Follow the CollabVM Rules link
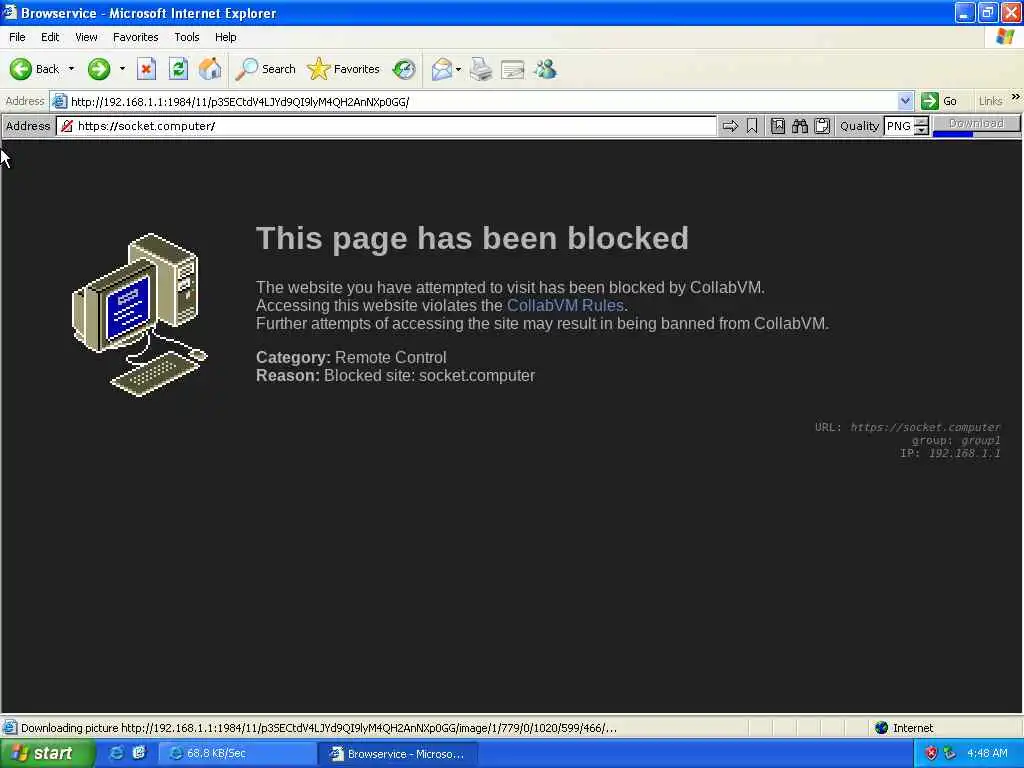 click(565, 306)
